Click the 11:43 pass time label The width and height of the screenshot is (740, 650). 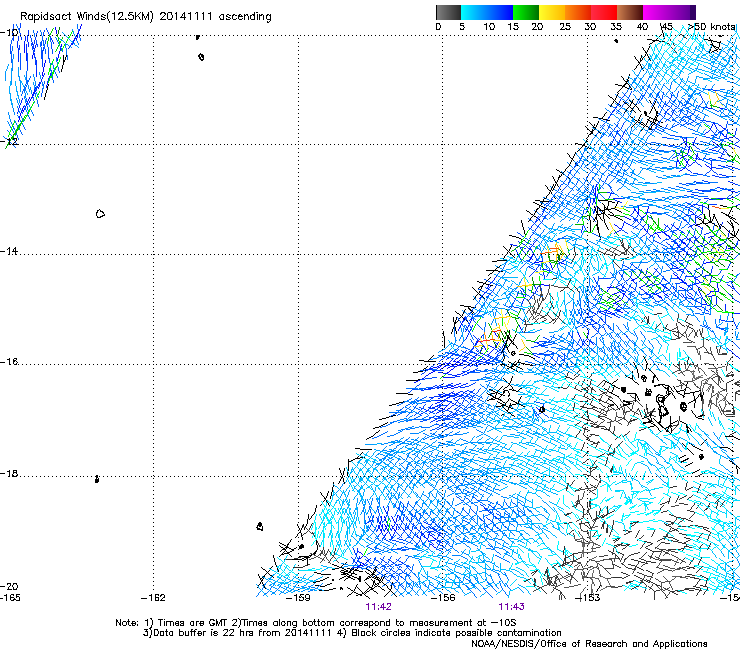click(512, 607)
